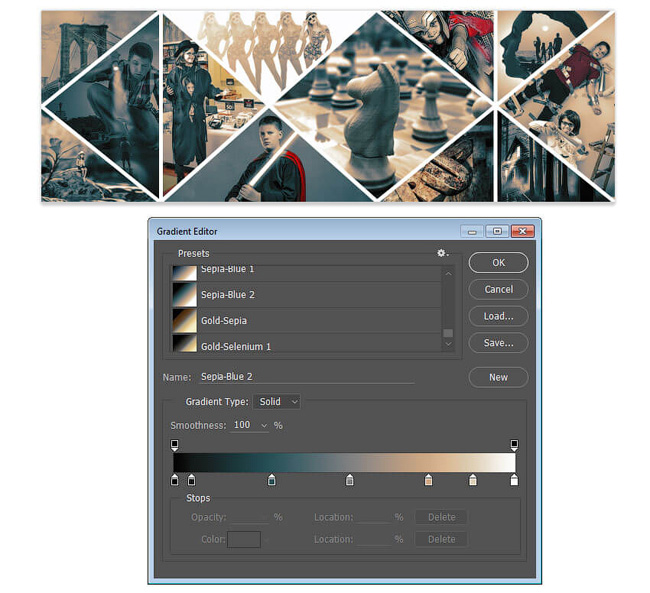The image size is (650, 593).
Task: Select the Sepia-Blue 1 preset thumbnail
Action: pos(184,272)
